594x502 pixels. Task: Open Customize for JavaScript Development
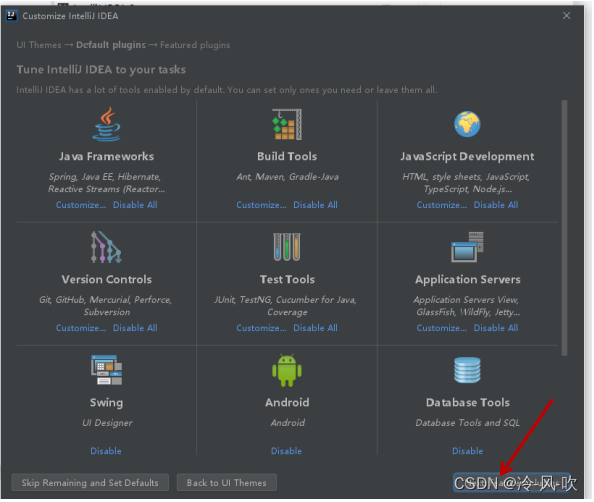442,205
